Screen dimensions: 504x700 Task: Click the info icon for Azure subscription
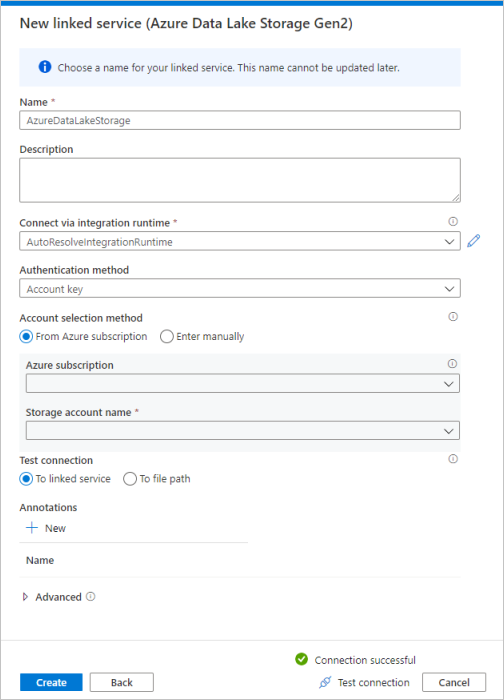click(452, 364)
